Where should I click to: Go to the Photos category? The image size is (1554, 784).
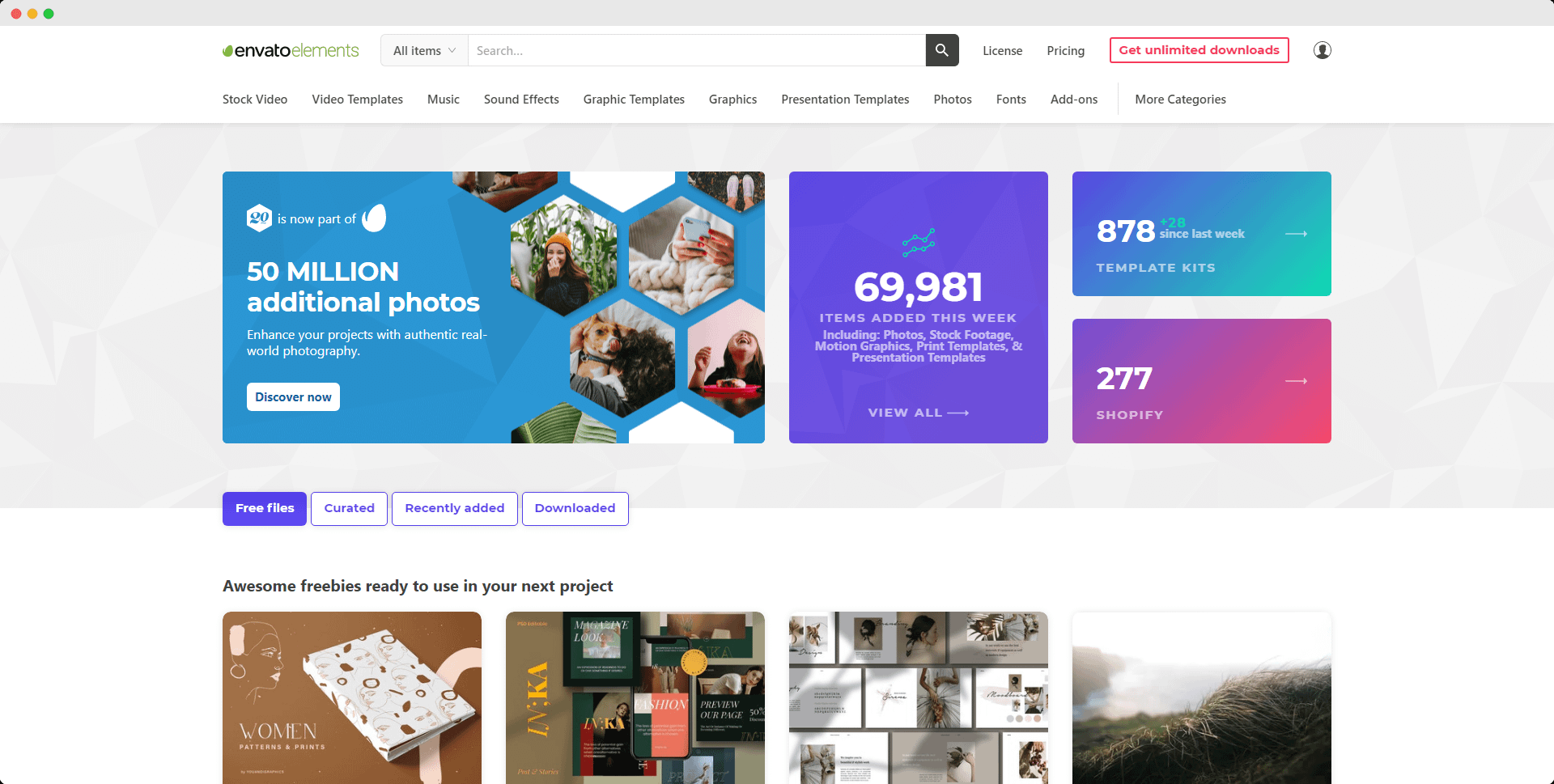(953, 100)
